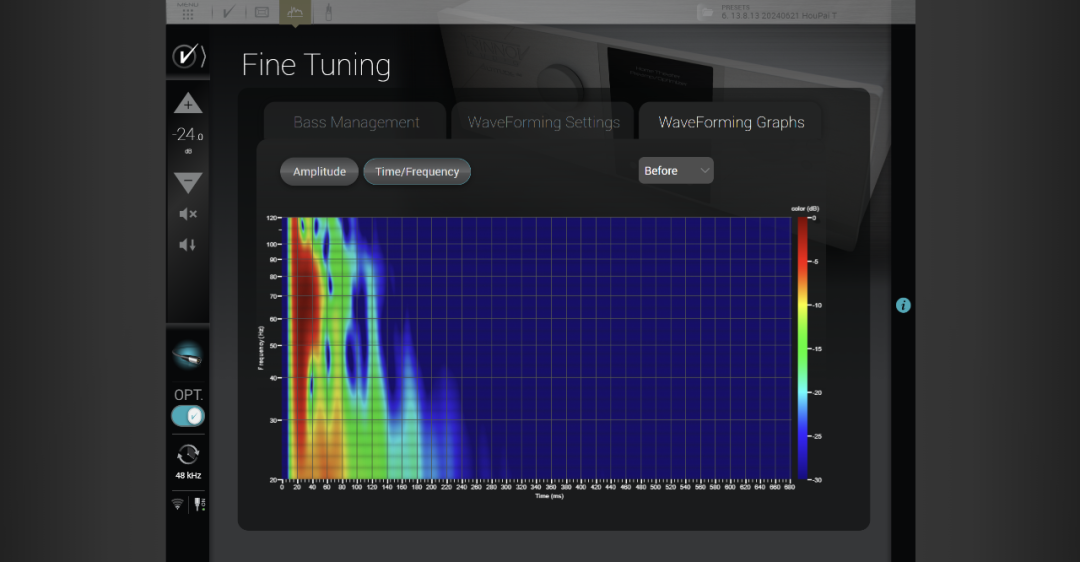Click the Time/Frequency button
This screenshot has height=562, width=1080.
point(417,172)
